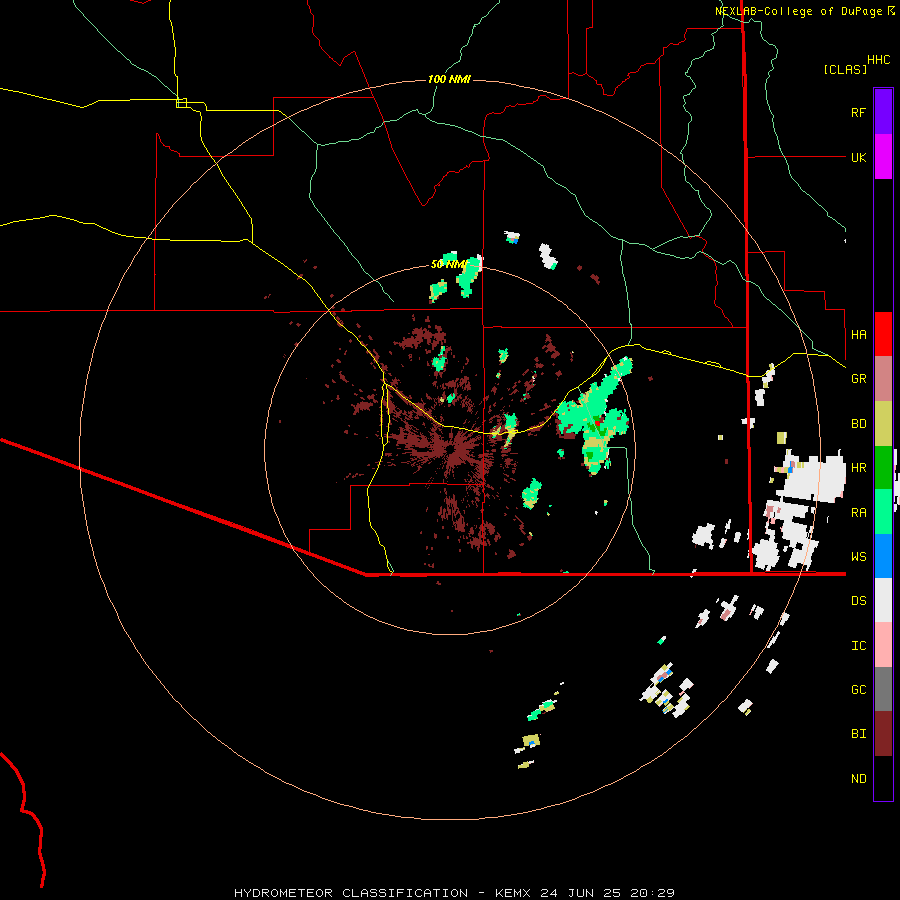Viewport: 900px width, 900px height.
Task: Click the RA legend label
Action: tap(858, 512)
